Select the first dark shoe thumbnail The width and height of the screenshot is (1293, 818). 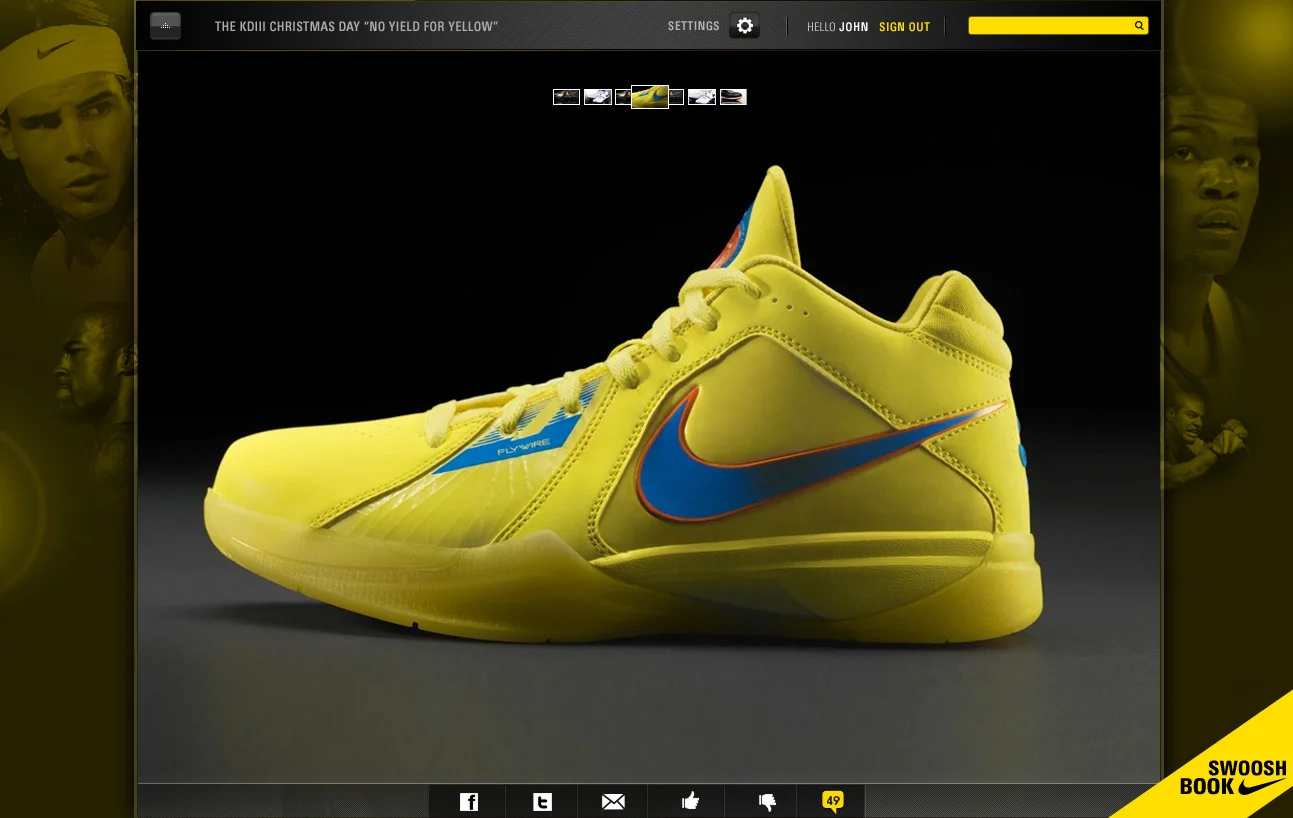click(x=566, y=97)
